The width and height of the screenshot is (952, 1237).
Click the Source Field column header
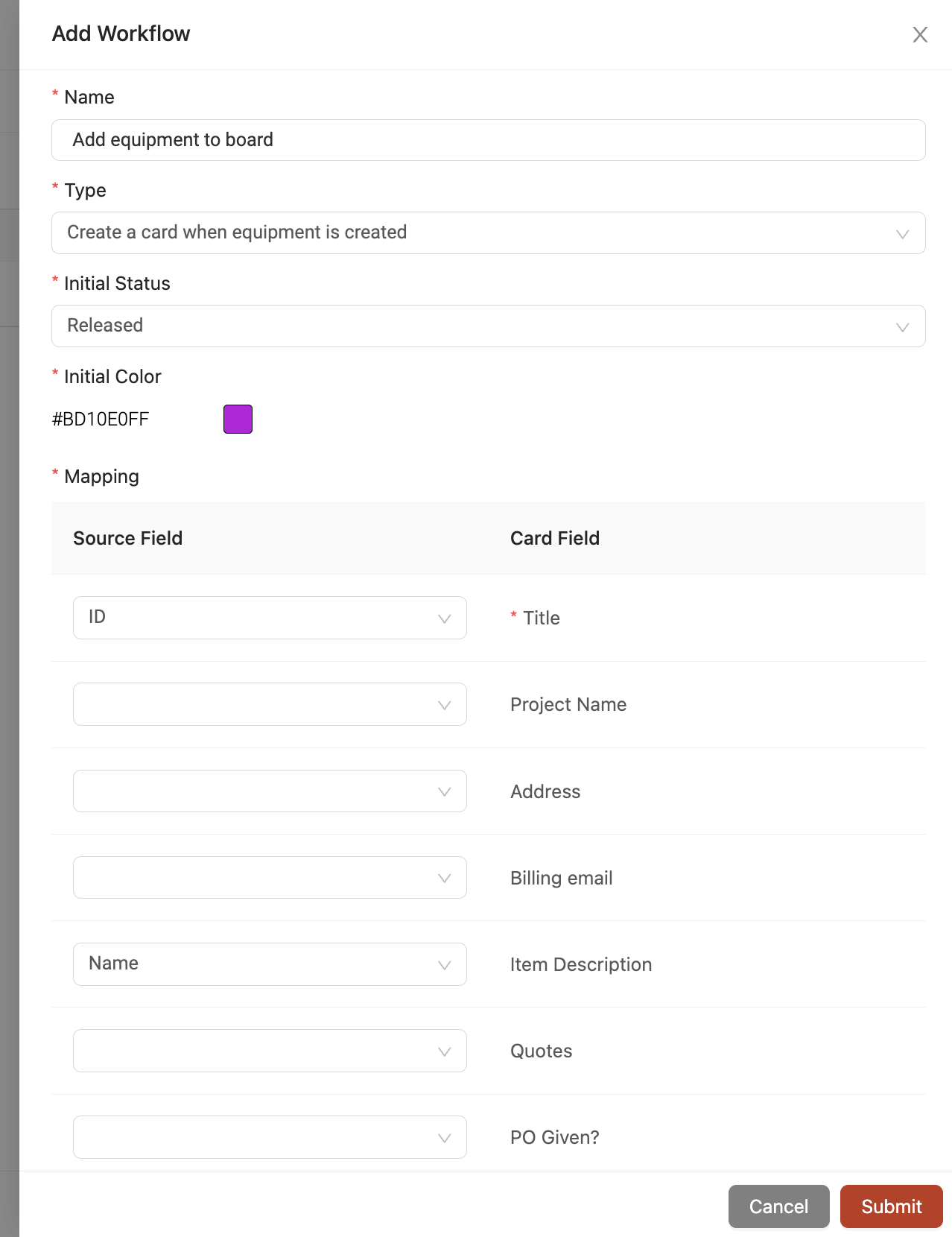(x=128, y=538)
